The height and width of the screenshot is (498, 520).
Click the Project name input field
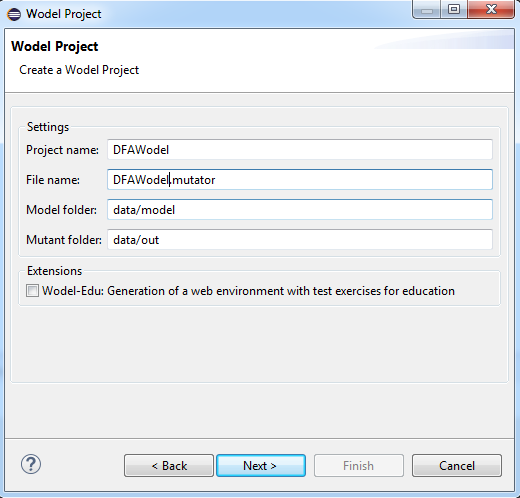[x=300, y=150]
